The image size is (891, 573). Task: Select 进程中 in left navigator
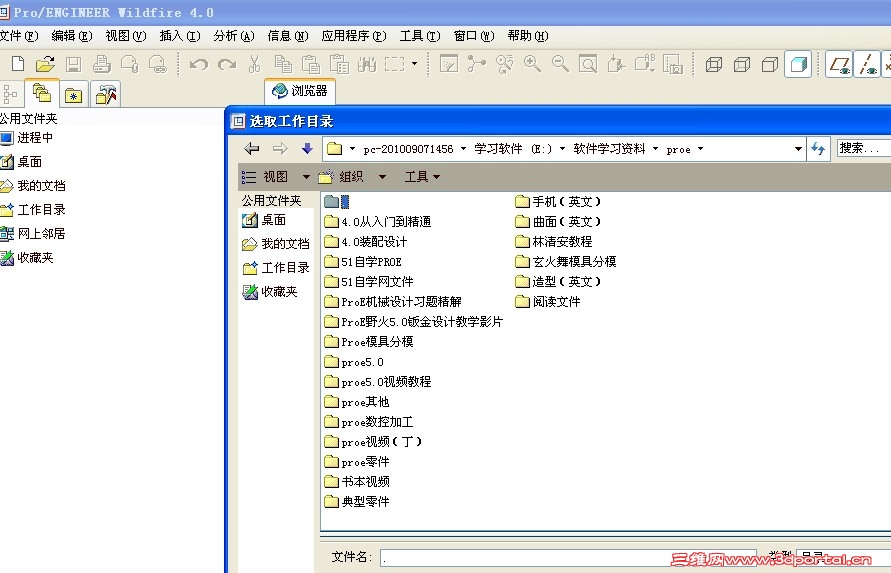click(x=27, y=138)
